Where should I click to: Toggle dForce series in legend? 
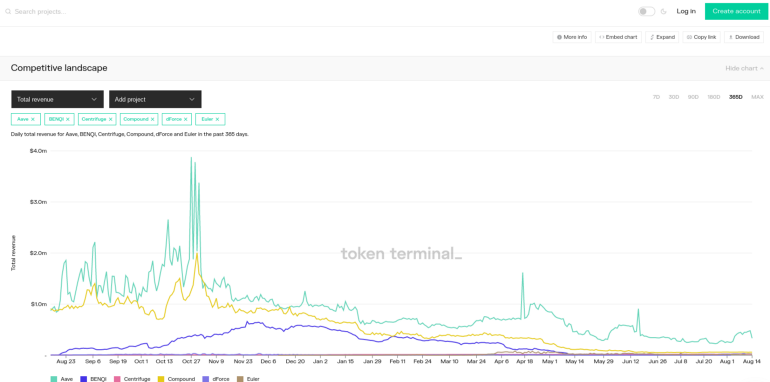216,379
